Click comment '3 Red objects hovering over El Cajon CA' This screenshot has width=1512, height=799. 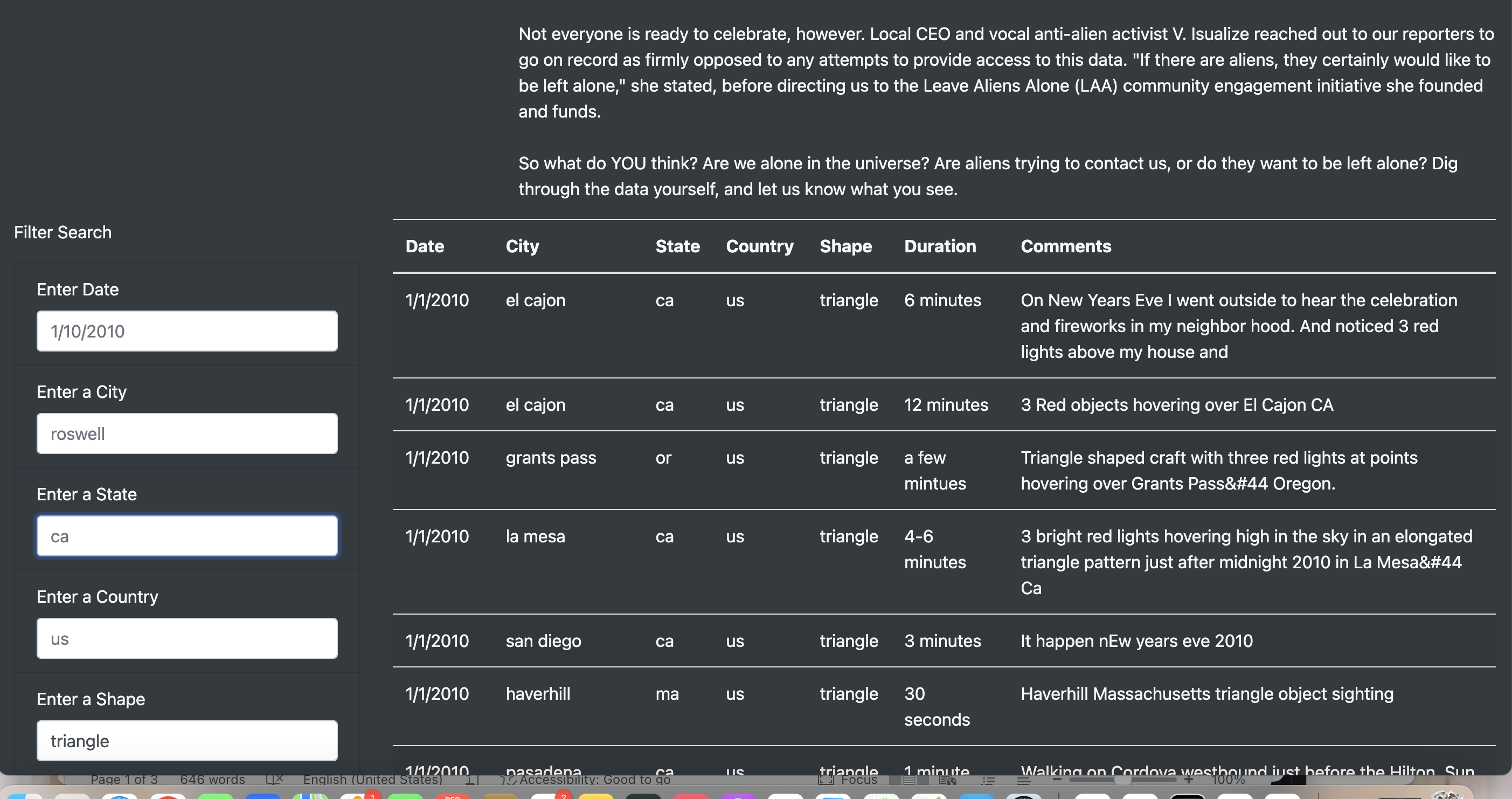(x=1177, y=404)
